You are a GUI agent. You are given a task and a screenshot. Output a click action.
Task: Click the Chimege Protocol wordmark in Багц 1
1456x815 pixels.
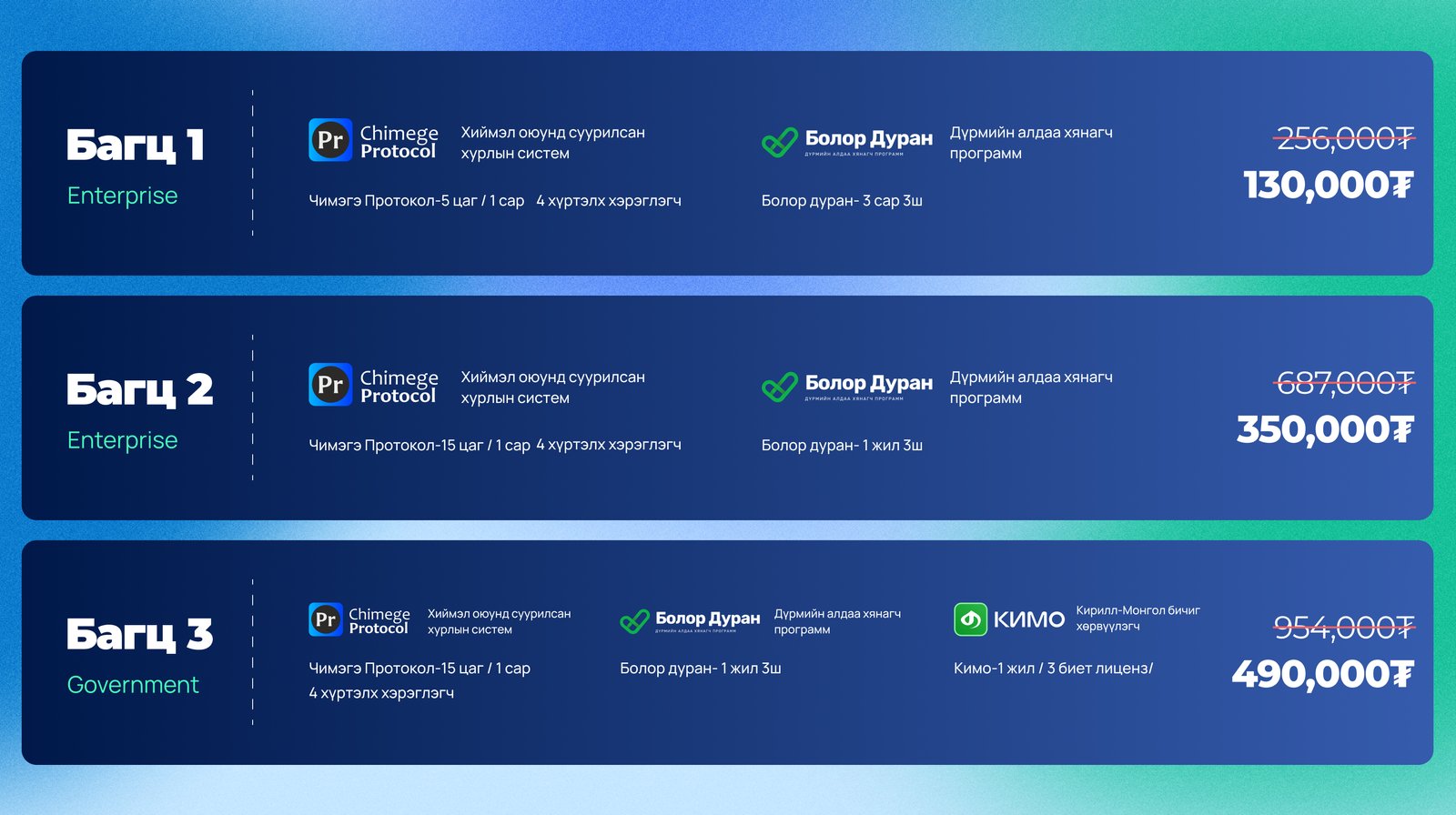click(399, 142)
